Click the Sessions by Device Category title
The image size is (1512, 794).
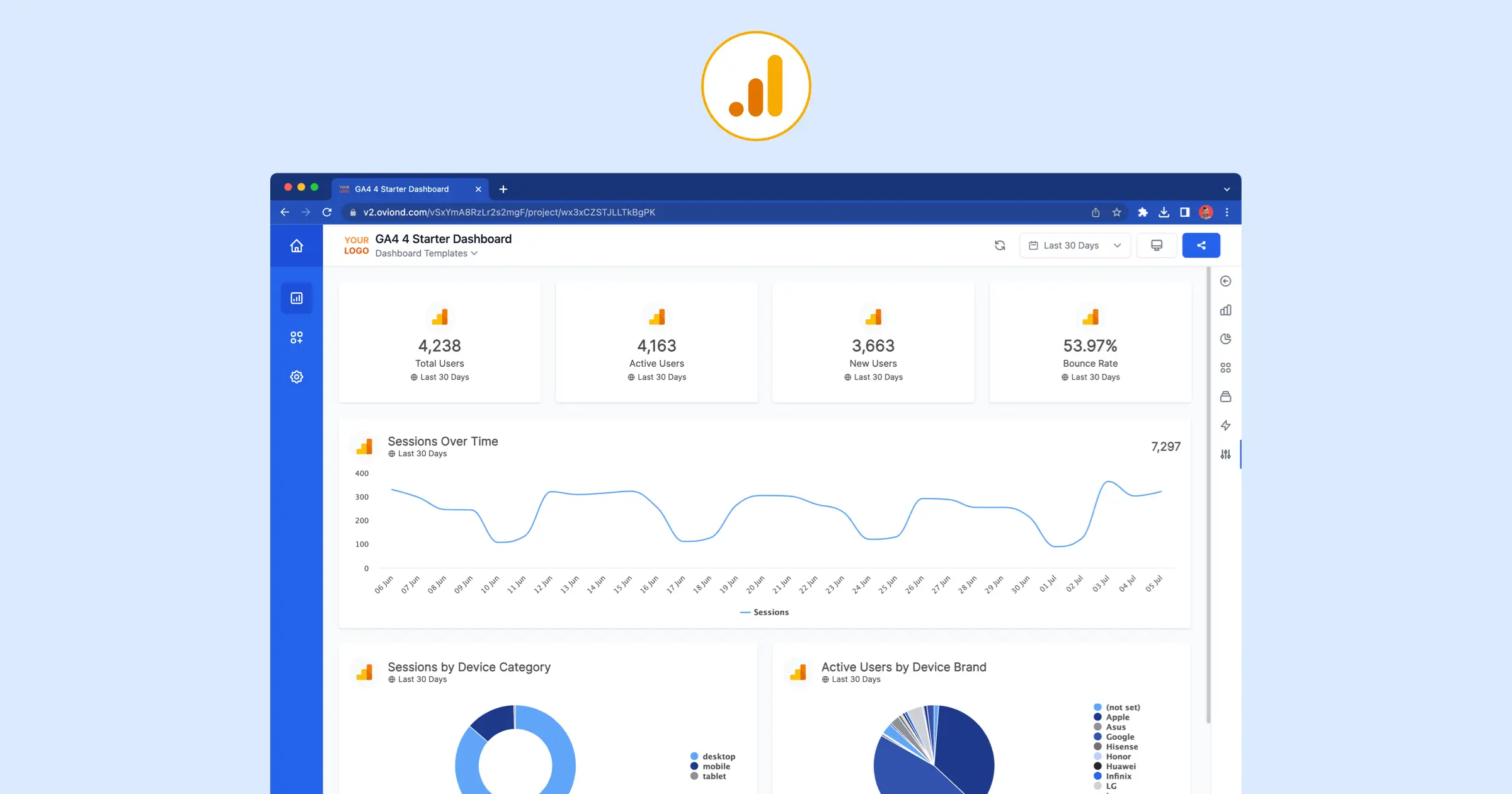tap(469, 667)
